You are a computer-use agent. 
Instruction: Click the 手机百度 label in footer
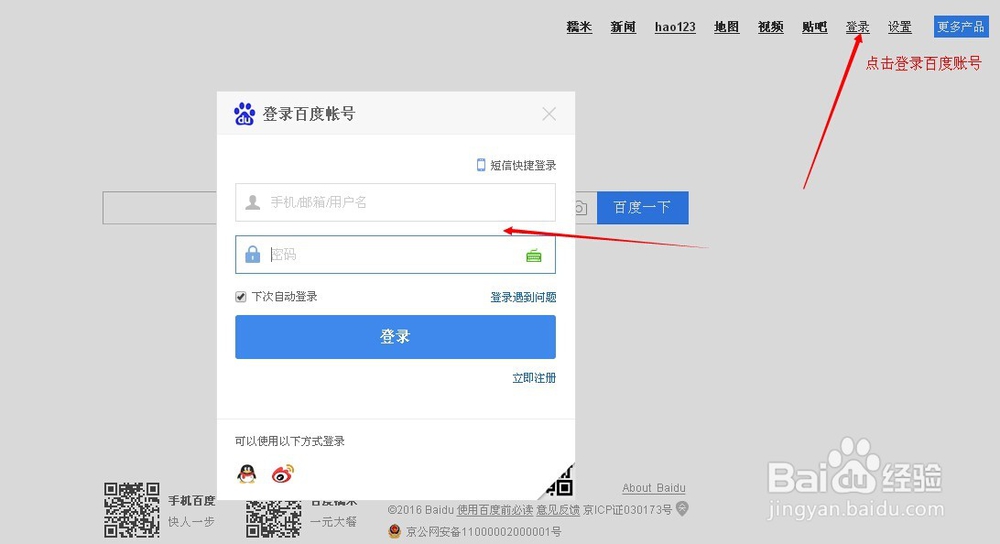coord(191,501)
